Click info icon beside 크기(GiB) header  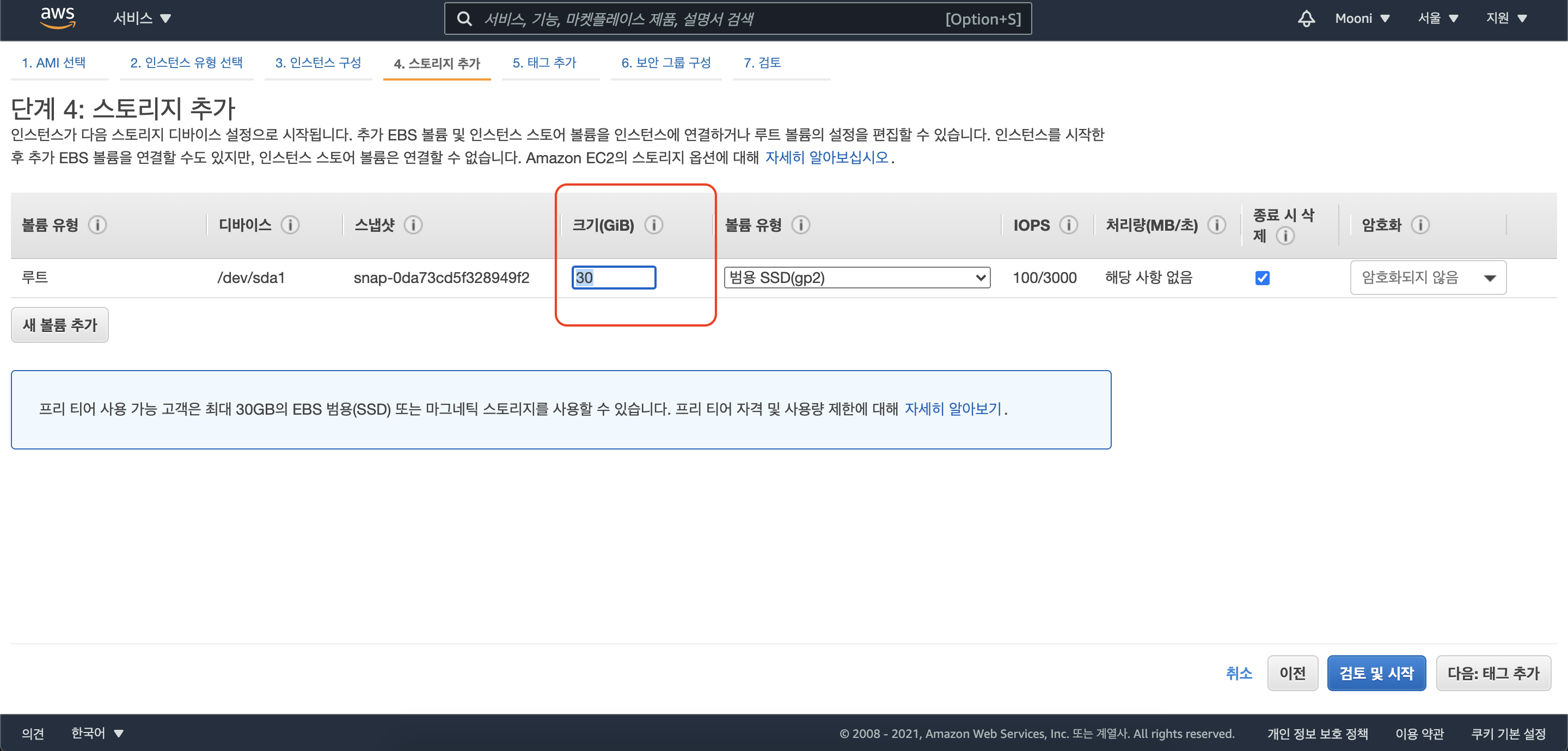click(654, 225)
